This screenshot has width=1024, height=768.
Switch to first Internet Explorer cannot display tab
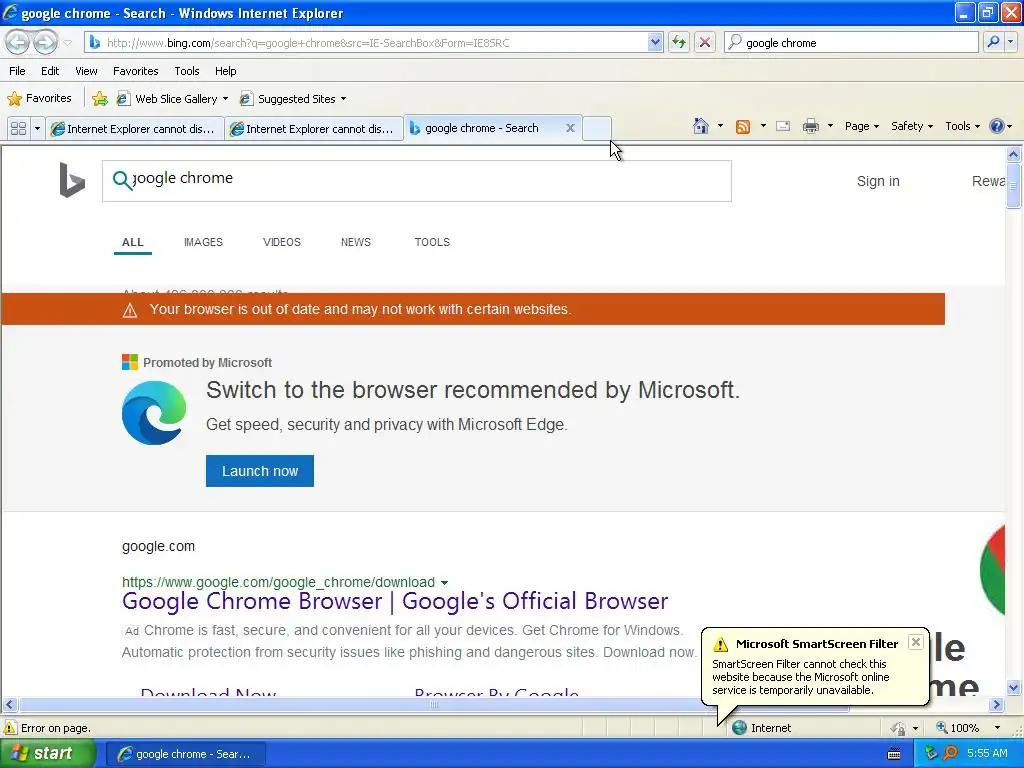click(135, 129)
